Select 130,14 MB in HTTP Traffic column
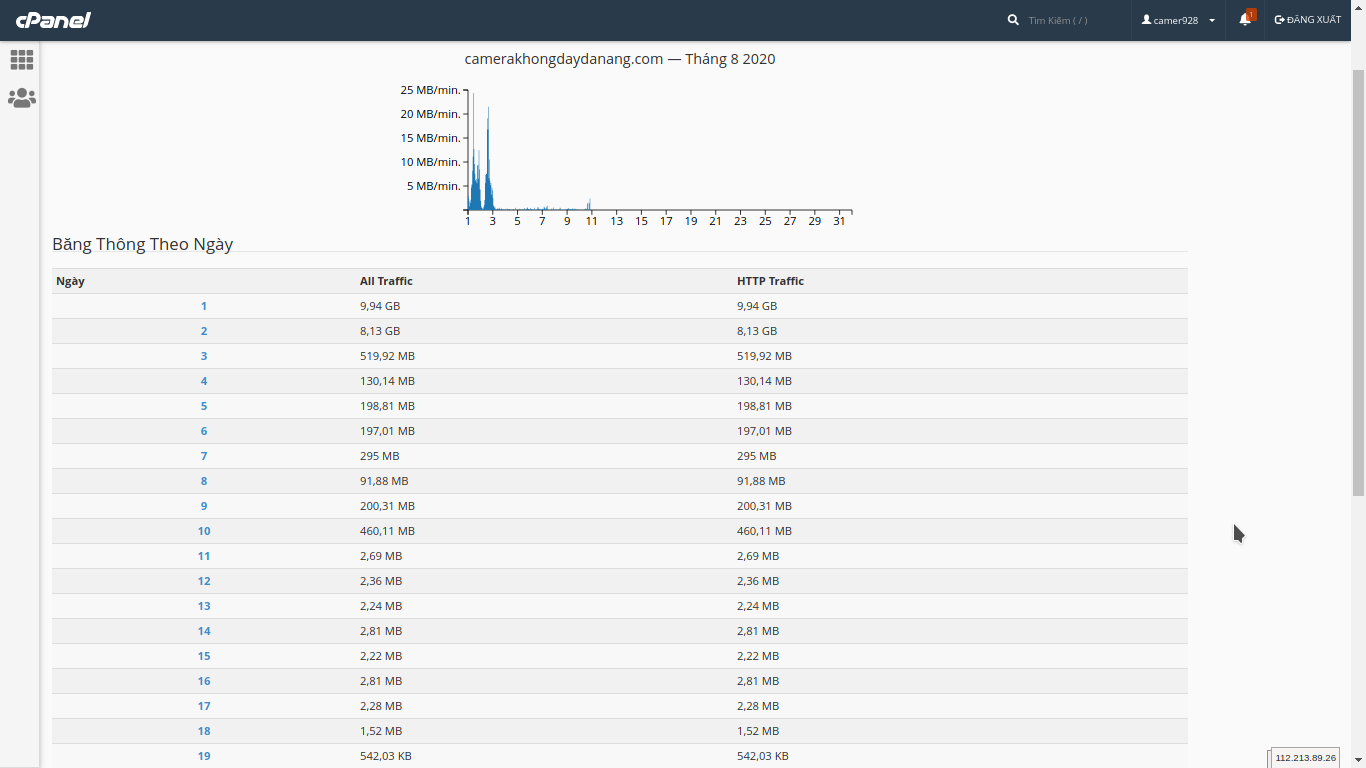This screenshot has width=1366, height=768. [x=764, y=381]
